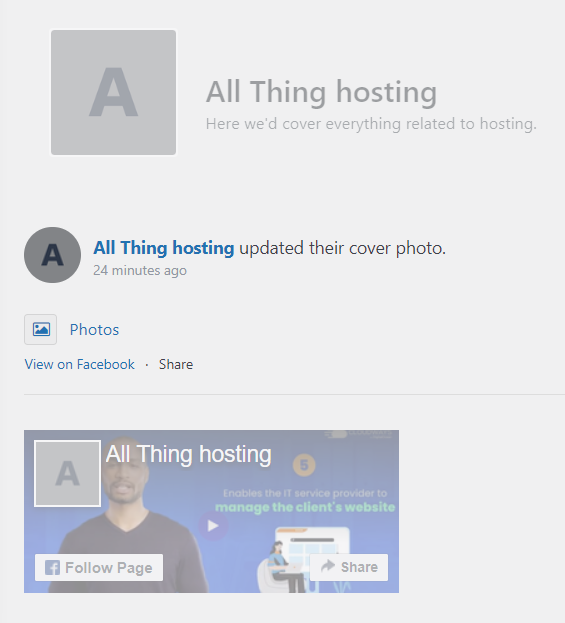Play the cover video

(x=213, y=526)
